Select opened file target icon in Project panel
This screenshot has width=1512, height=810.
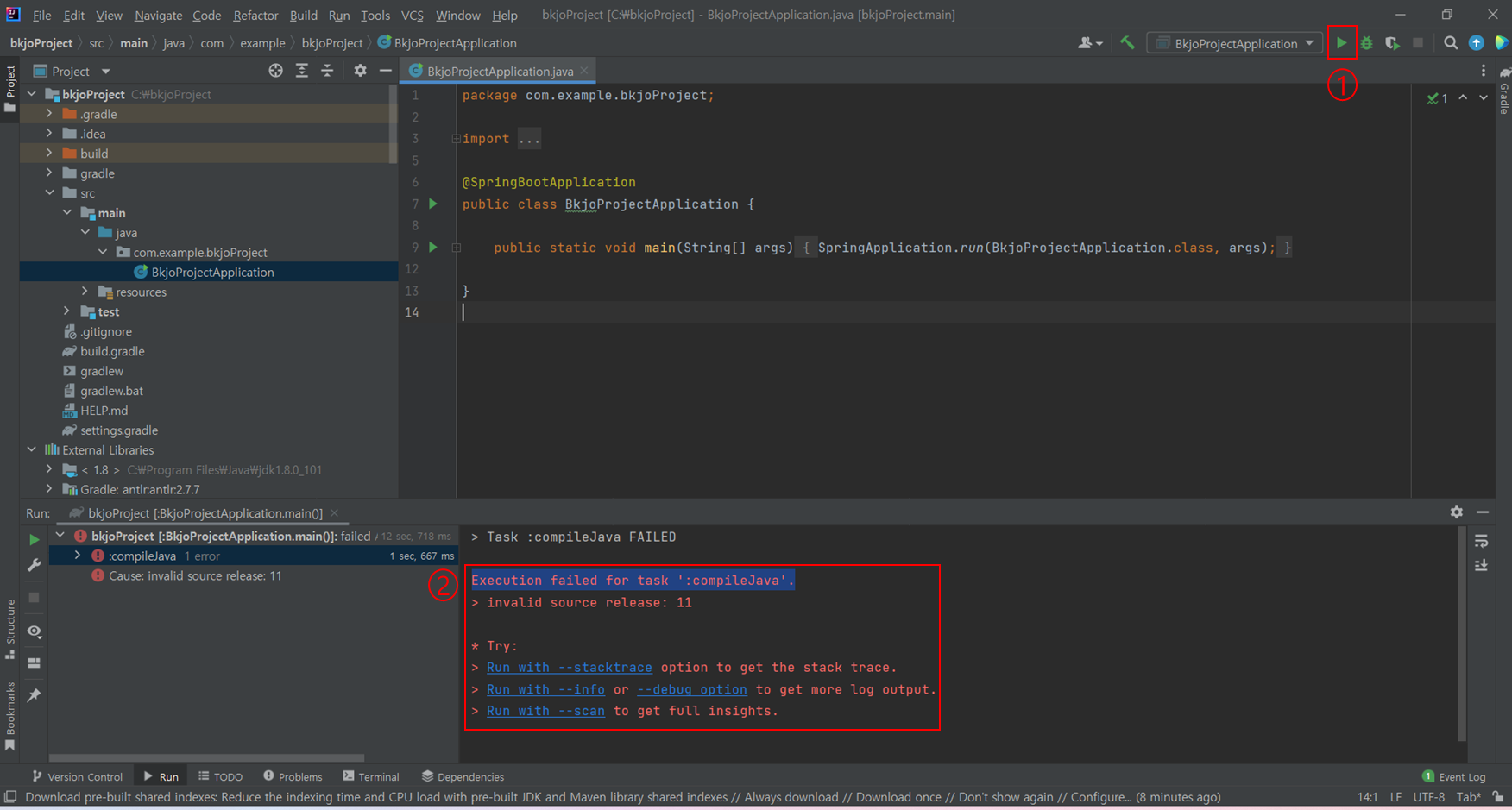pyautogui.click(x=275, y=71)
